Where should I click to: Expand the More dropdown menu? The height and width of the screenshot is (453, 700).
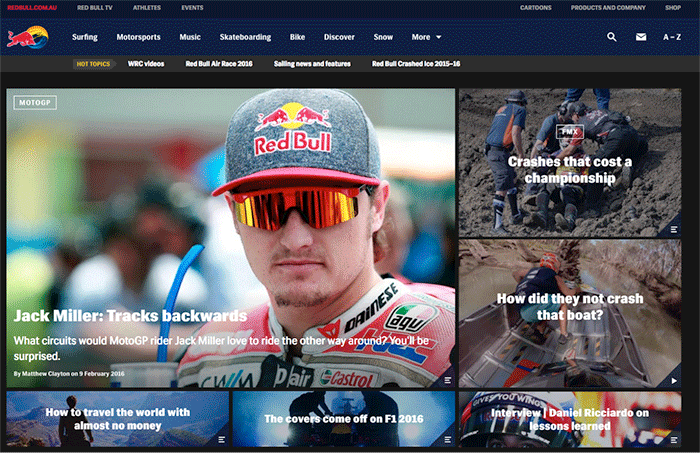coord(426,37)
